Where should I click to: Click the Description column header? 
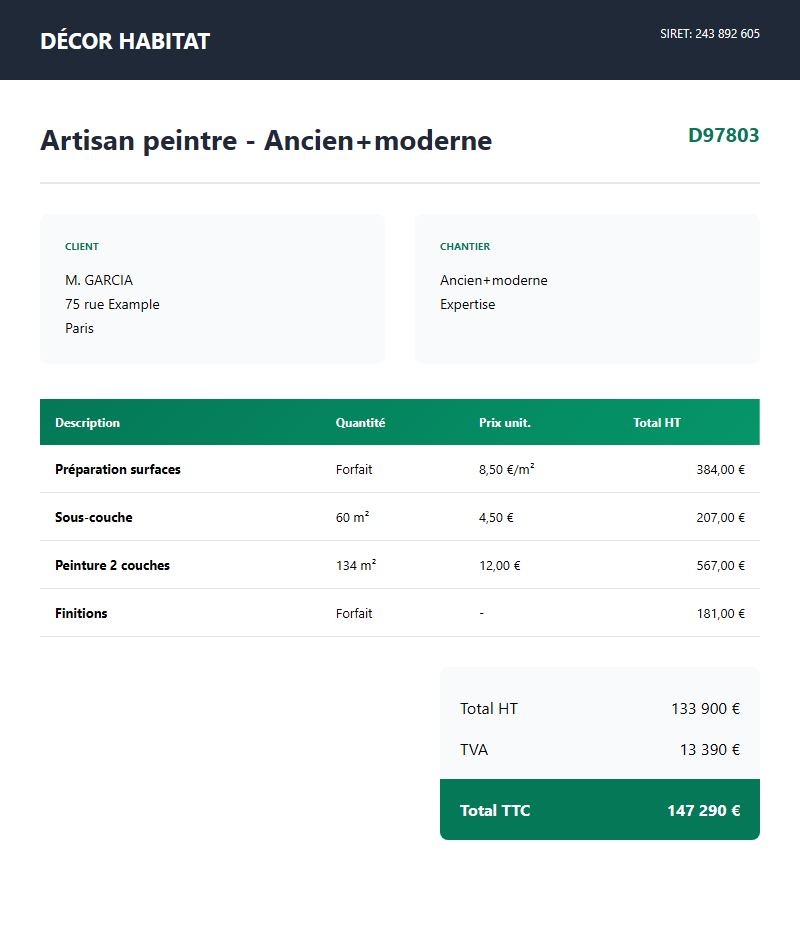pos(87,423)
